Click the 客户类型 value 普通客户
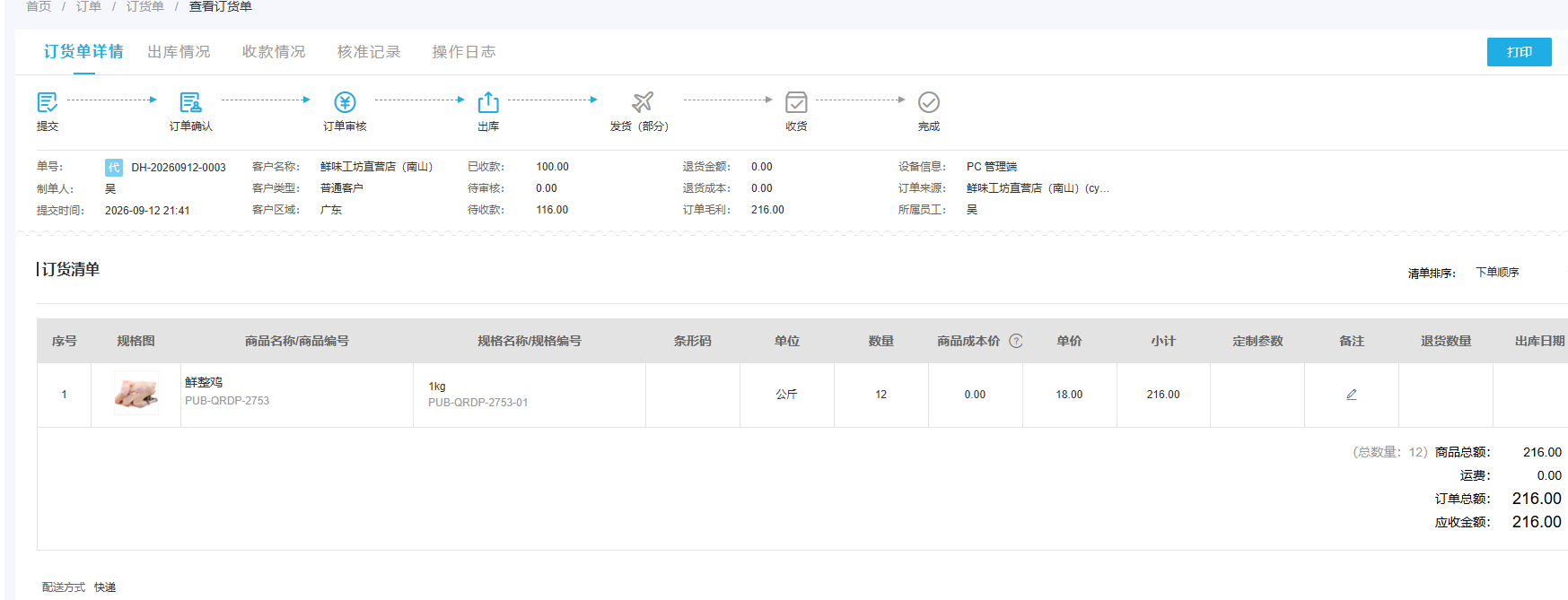 point(342,188)
